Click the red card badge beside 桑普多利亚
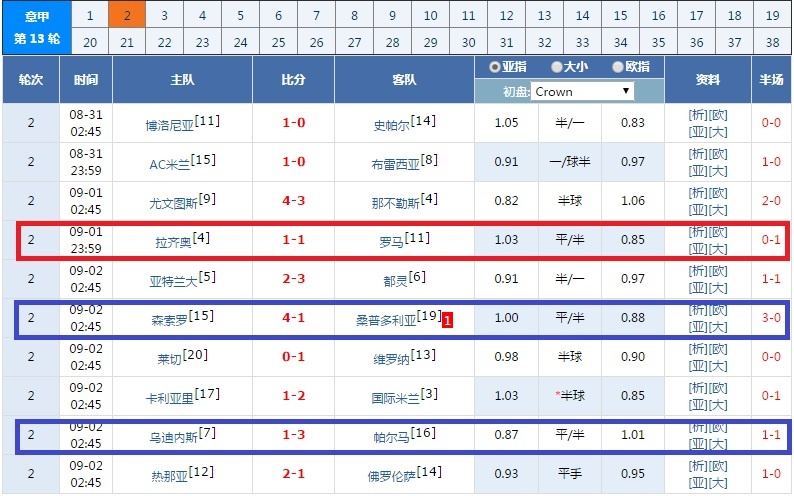 click(x=447, y=320)
